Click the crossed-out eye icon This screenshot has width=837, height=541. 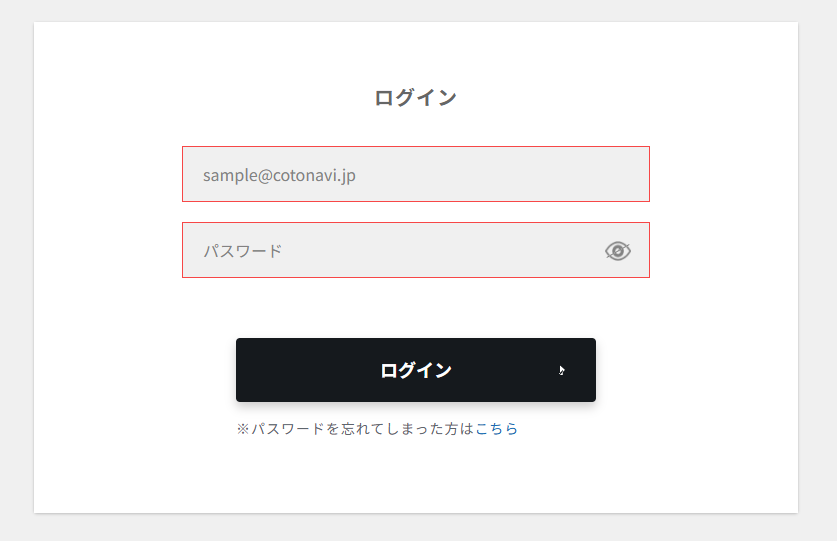pyautogui.click(x=618, y=251)
